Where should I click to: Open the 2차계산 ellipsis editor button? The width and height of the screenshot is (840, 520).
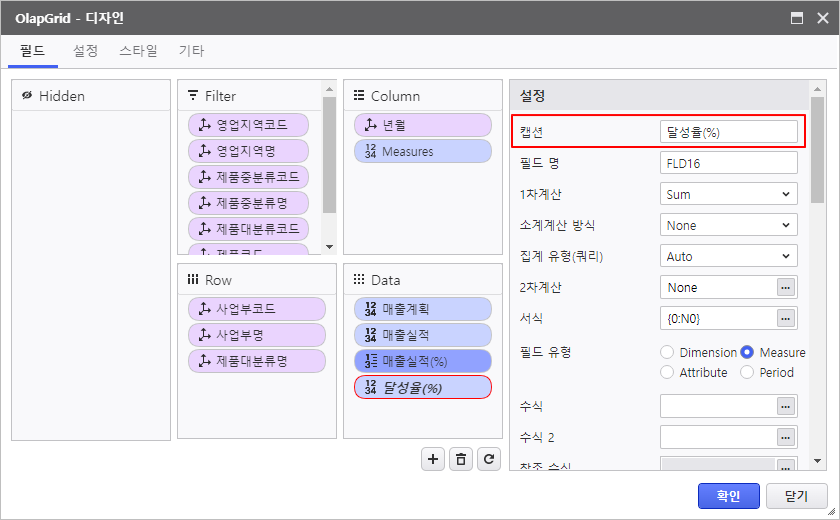pyautogui.click(x=786, y=288)
